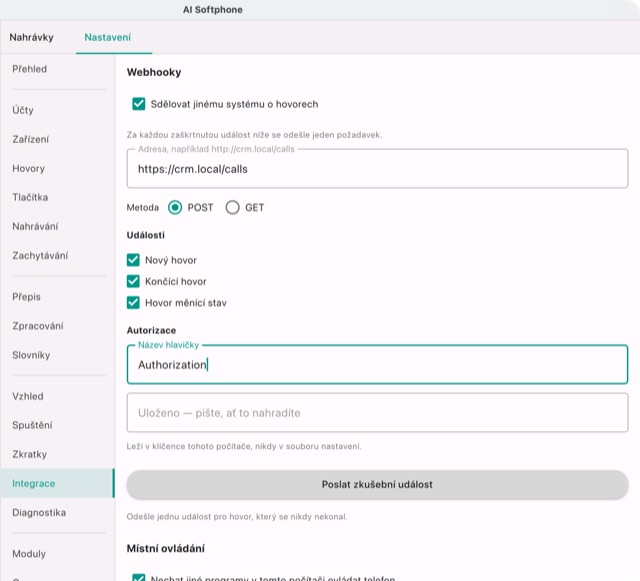Toggle Hovor měnící stav checkbox
The width and height of the screenshot is (640, 581).
(133, 303)
